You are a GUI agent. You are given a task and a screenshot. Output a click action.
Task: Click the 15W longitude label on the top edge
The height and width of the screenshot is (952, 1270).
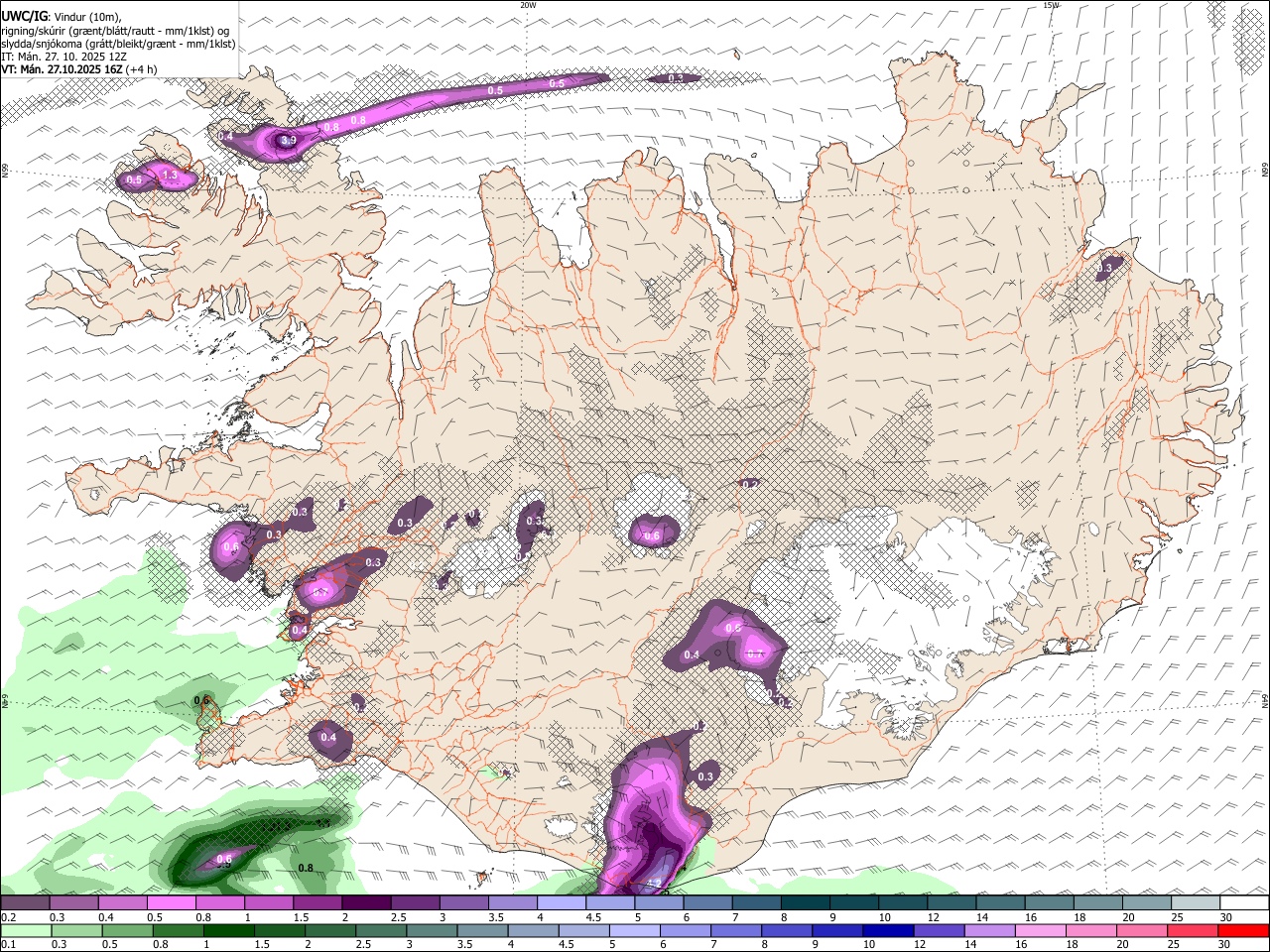tap(1052, 5)
